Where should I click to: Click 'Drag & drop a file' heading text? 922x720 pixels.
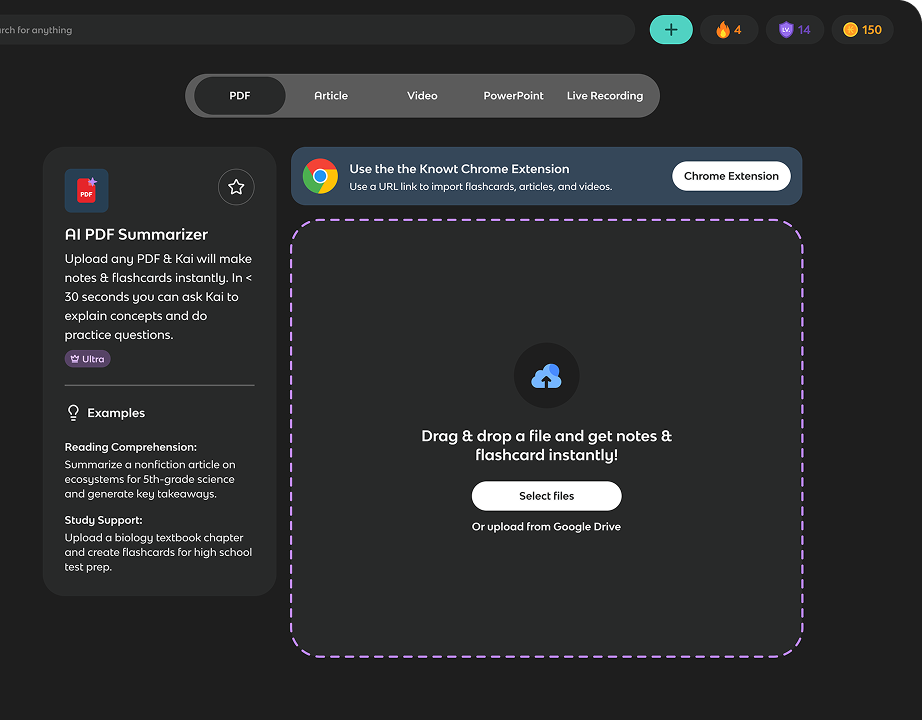pos(546,445)
